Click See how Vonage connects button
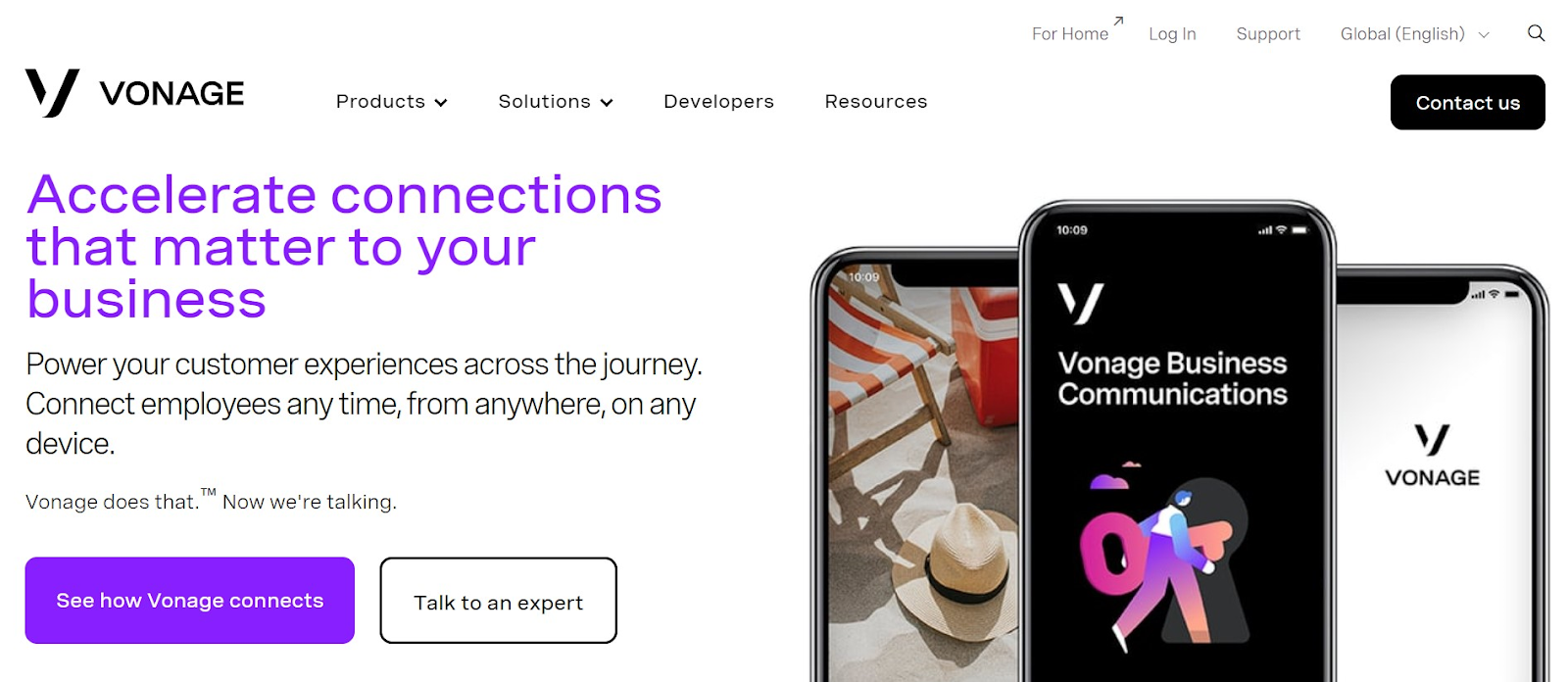The image size is (1568, 682). (x=190, y=601)
